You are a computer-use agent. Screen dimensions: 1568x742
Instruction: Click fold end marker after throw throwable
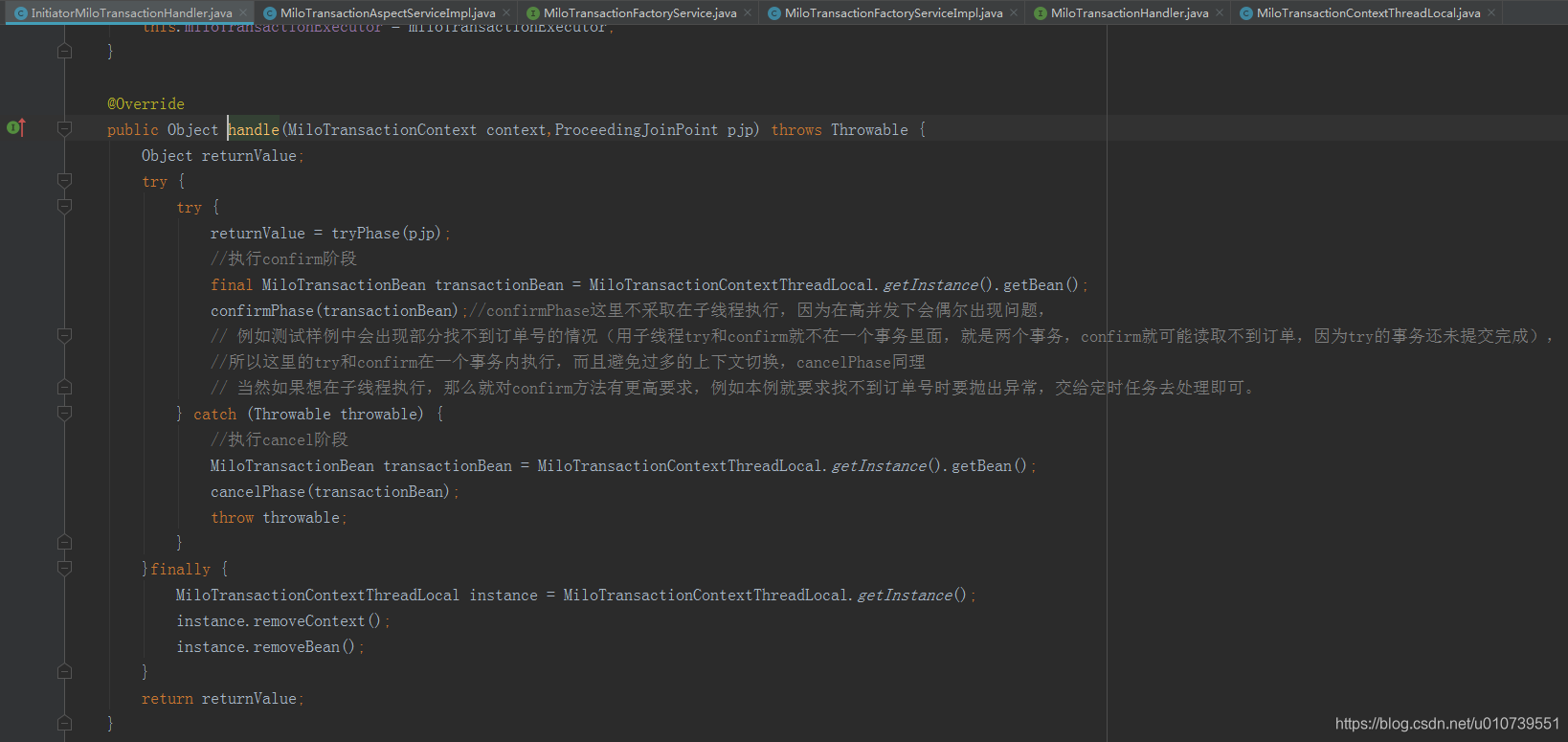64,542
